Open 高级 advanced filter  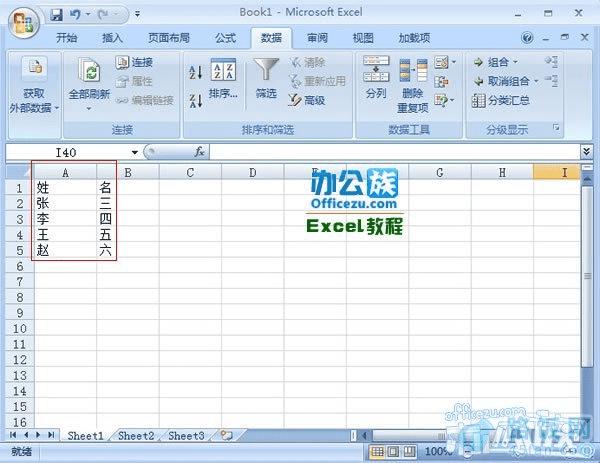coord(307,101)
